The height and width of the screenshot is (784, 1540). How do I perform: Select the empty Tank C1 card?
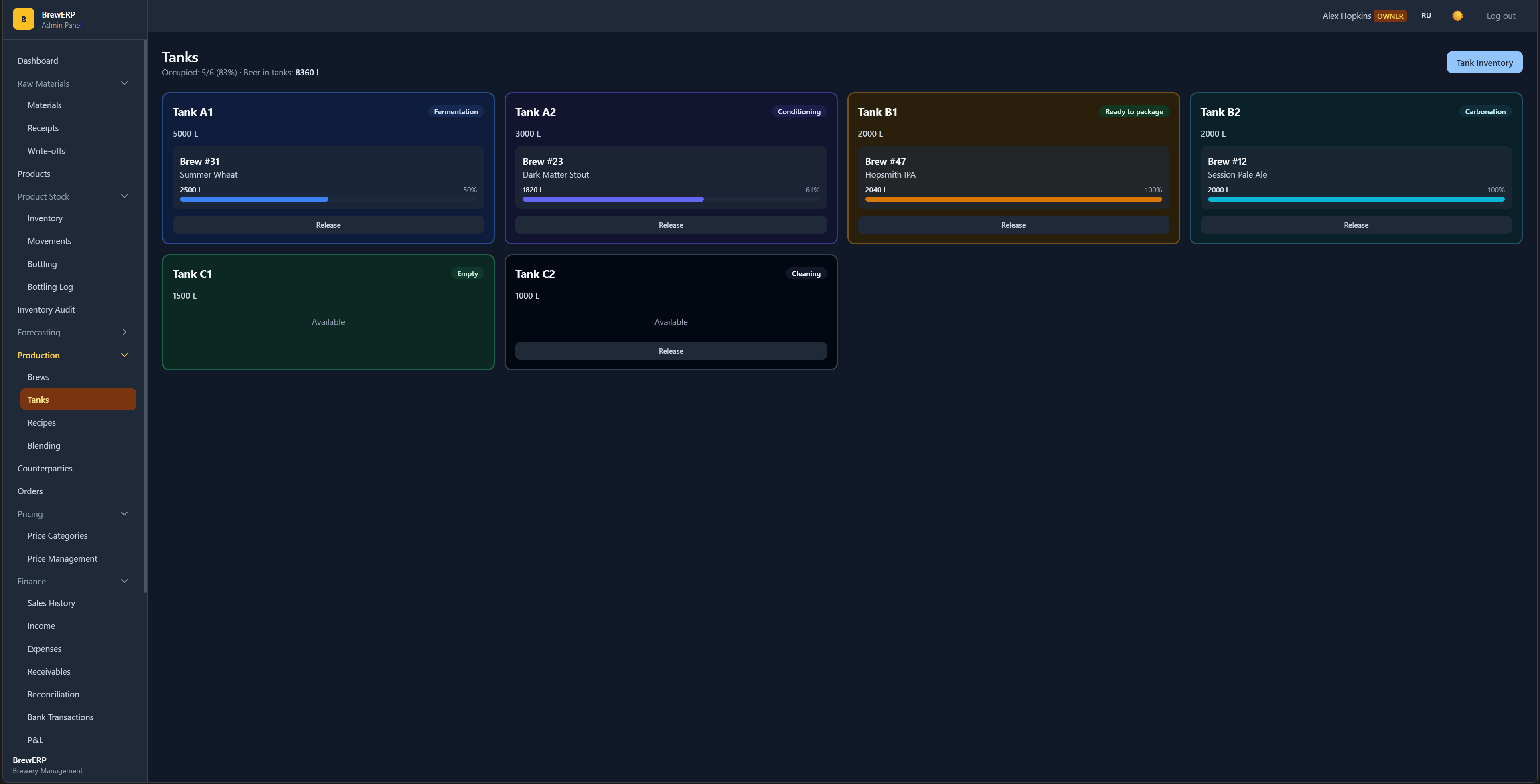coord(328,312)
